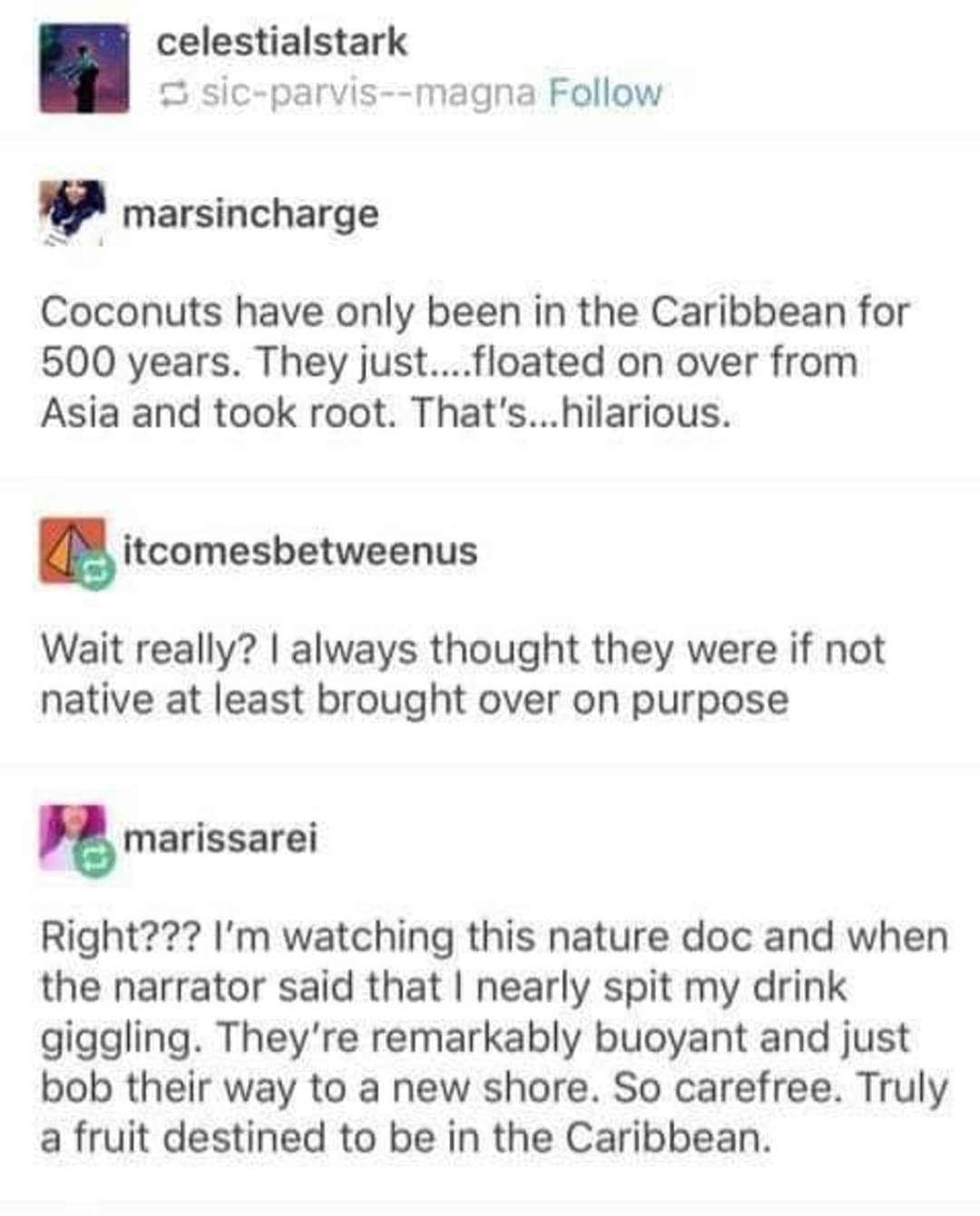This screenshot has width=980, height=1216.
Task: Click the reply beginning "Right???"
Action: (495, 1036)
